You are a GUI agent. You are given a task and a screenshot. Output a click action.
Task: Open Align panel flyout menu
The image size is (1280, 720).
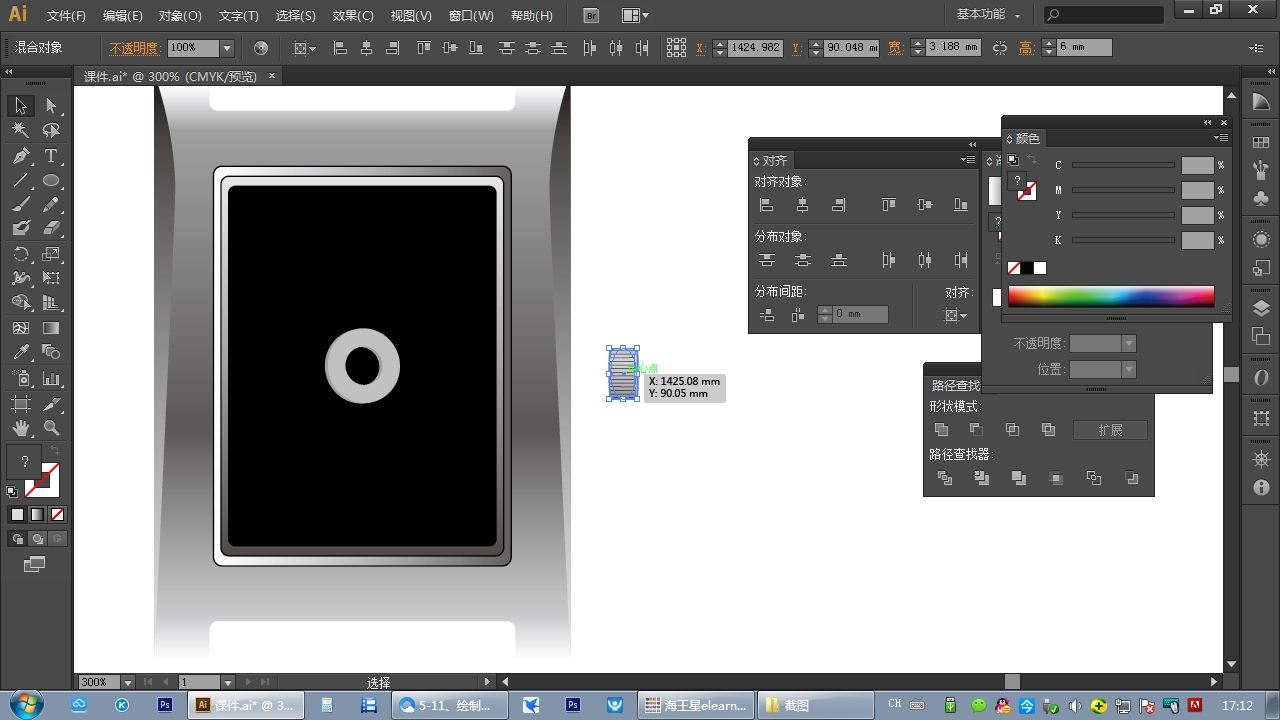[x=968, y=160]
